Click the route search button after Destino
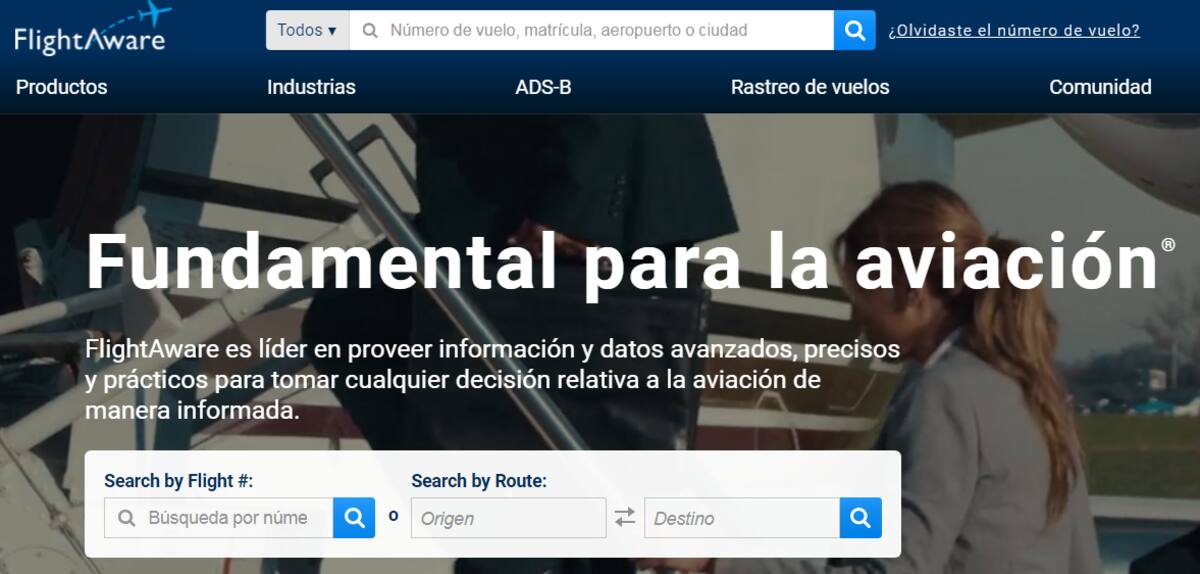1200x574 pixels. (x=861, y=518)
